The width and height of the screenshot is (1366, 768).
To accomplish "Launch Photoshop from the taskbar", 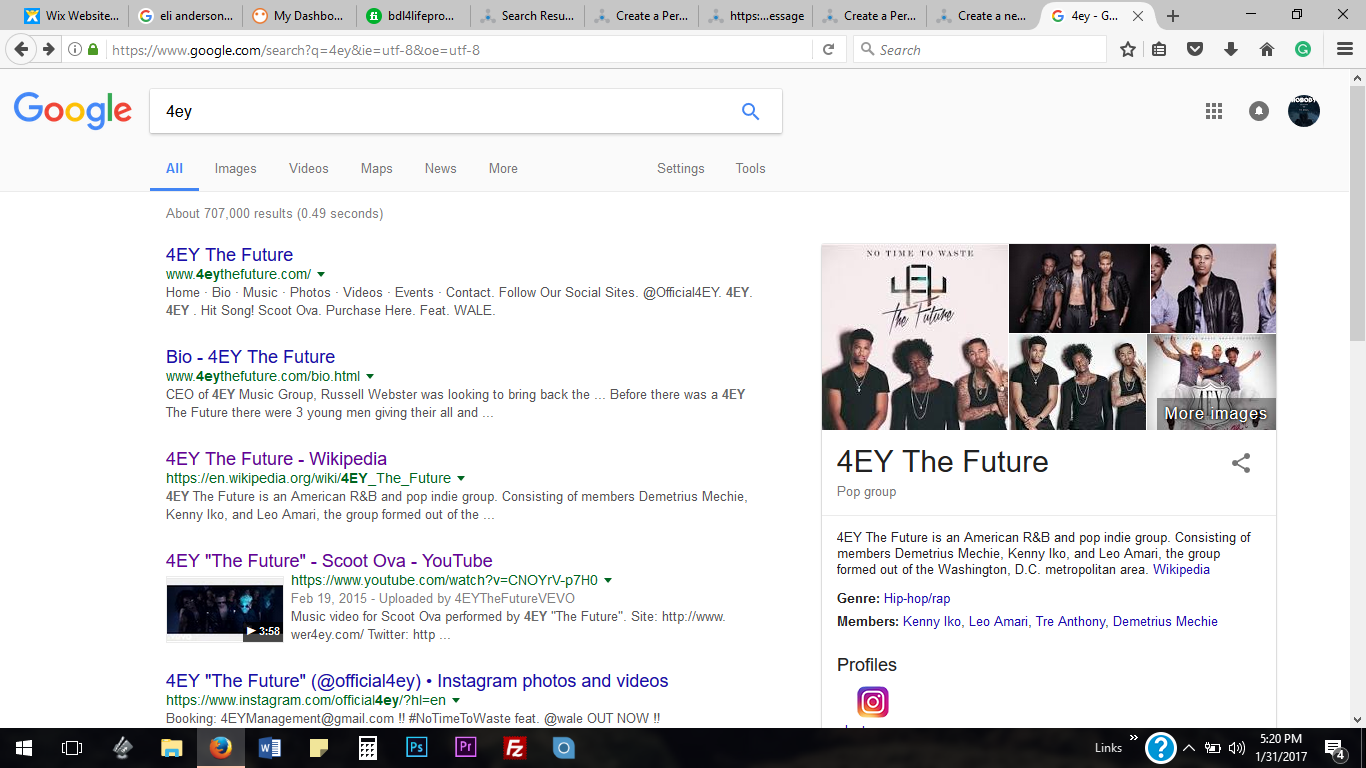I will (417, 748).
